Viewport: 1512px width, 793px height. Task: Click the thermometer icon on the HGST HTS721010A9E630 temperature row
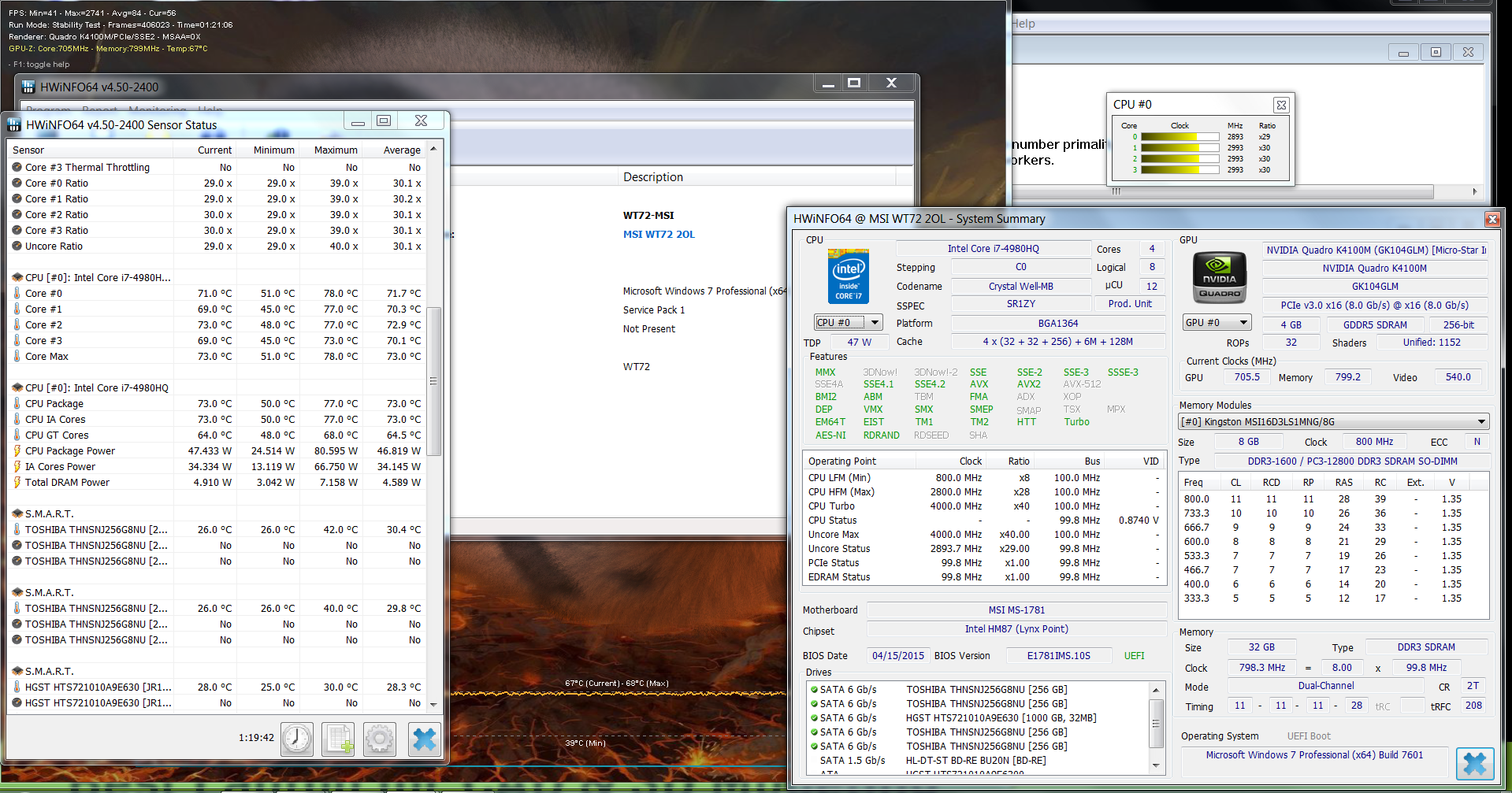pos(17,687)
